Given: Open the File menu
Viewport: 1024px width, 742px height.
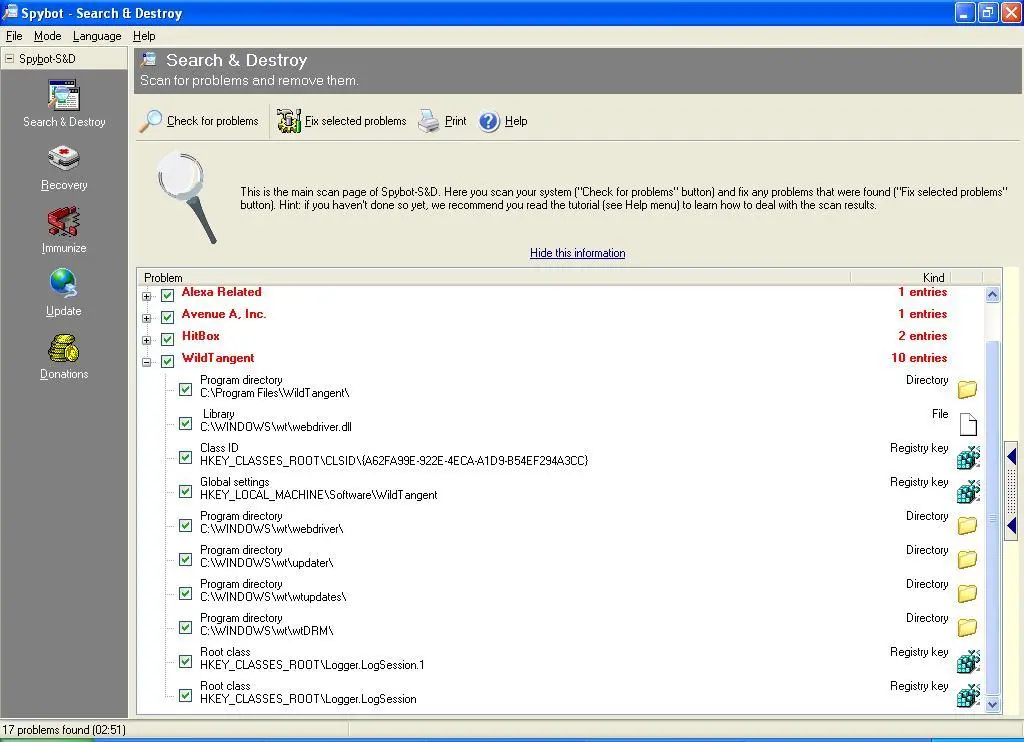Looking at the screenshot, I should (x=14, y=36).
